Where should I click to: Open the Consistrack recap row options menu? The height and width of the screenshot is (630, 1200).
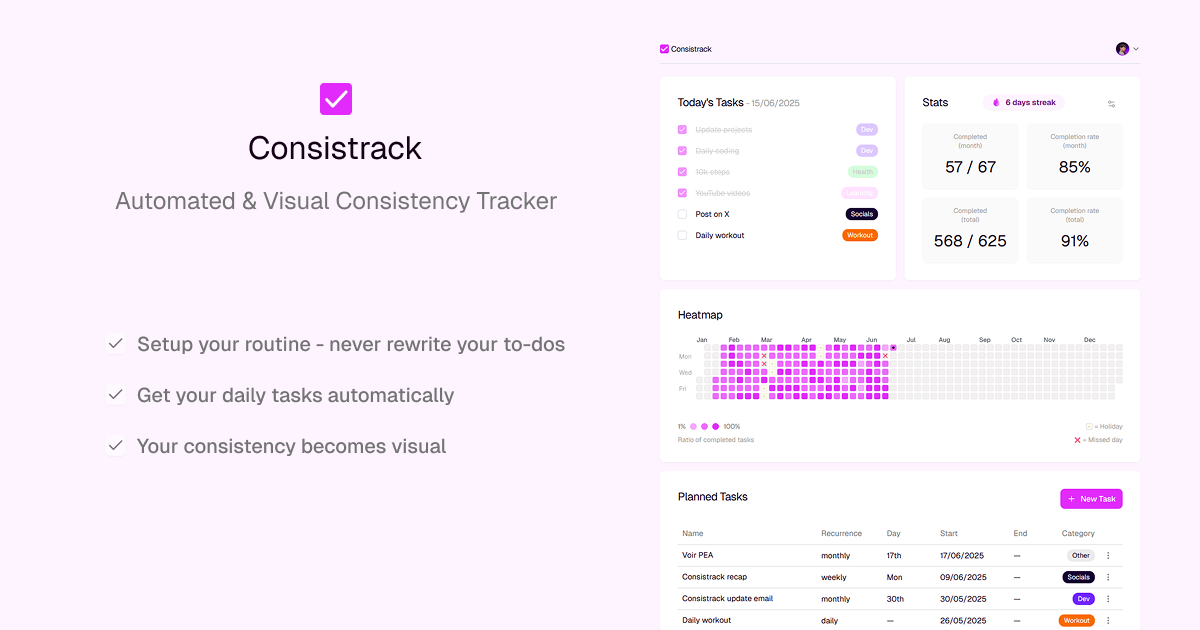1108,577
